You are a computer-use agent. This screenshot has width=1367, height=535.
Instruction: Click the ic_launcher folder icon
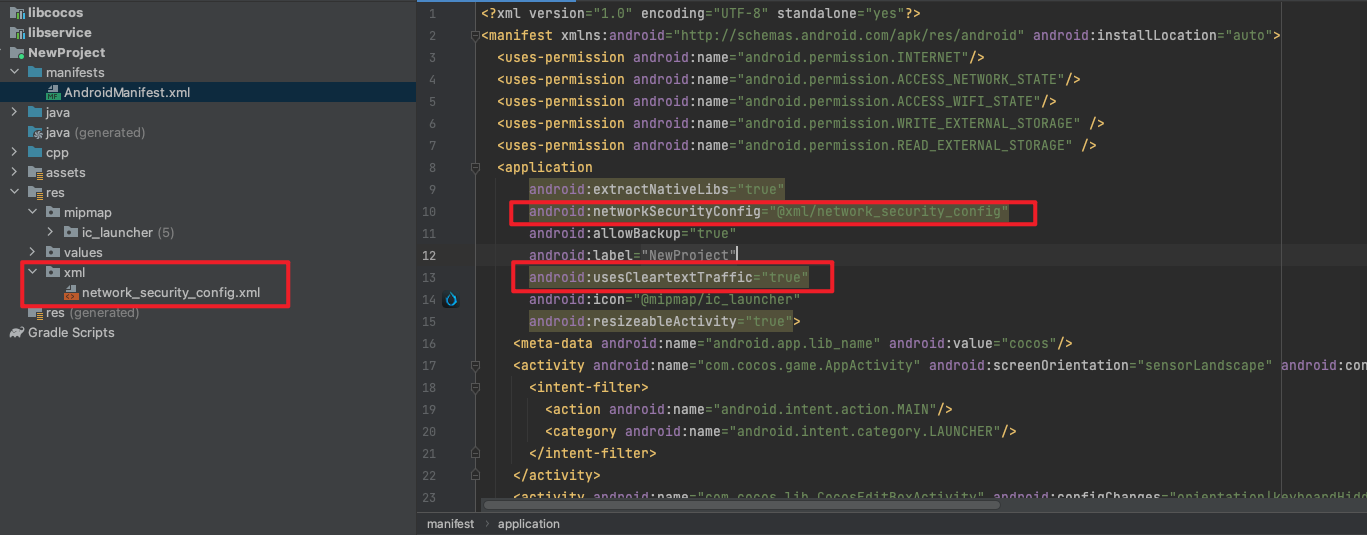[x=71, y=233]
